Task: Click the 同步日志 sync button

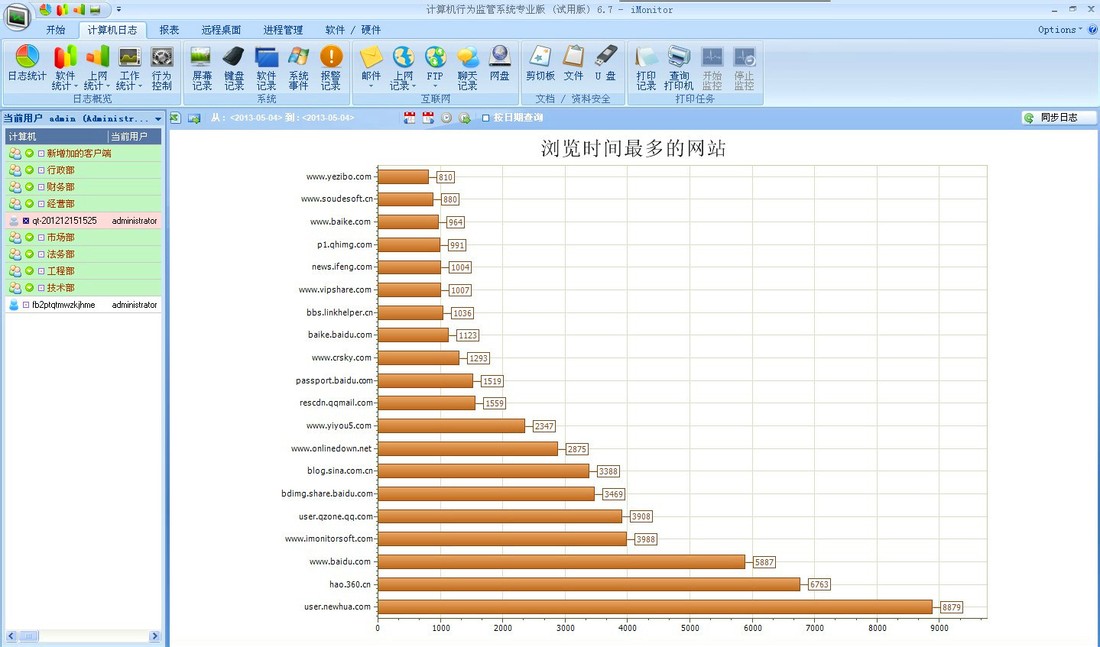Action: click(x=1060, y=117)
